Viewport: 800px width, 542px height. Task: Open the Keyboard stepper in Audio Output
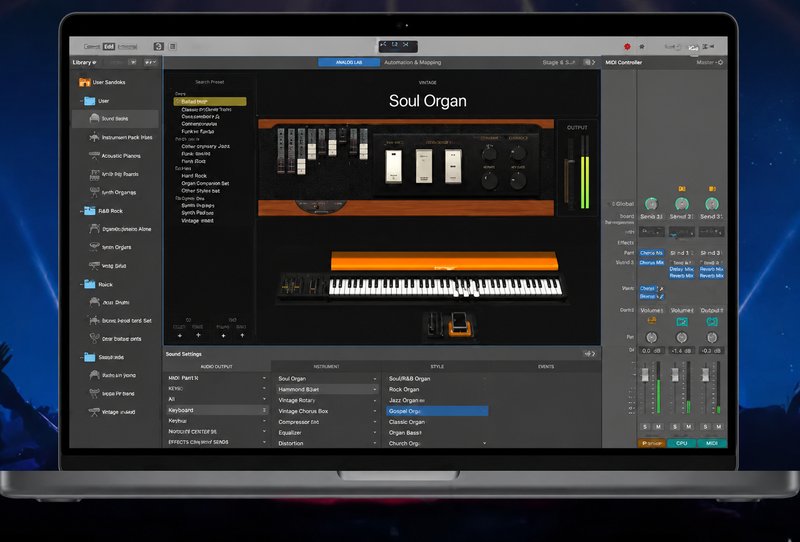click(x=264, y=410)
